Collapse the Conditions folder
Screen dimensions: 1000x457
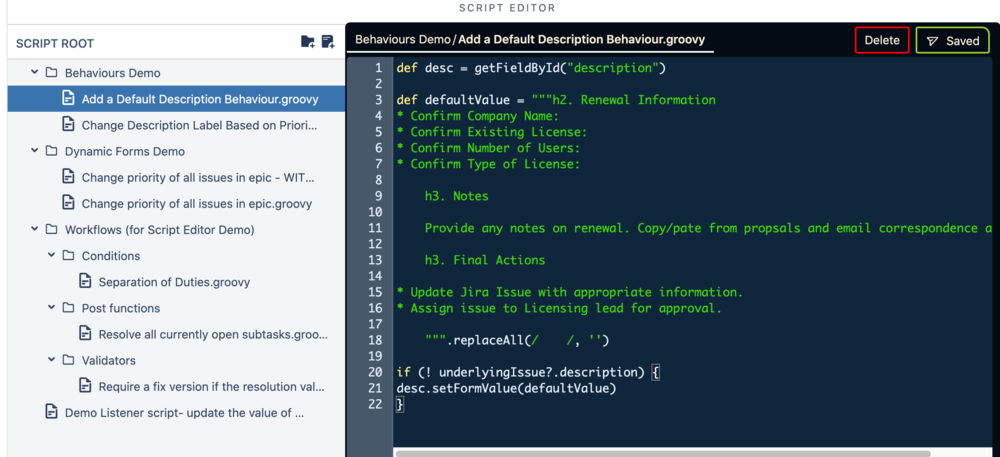click(51, 256)
